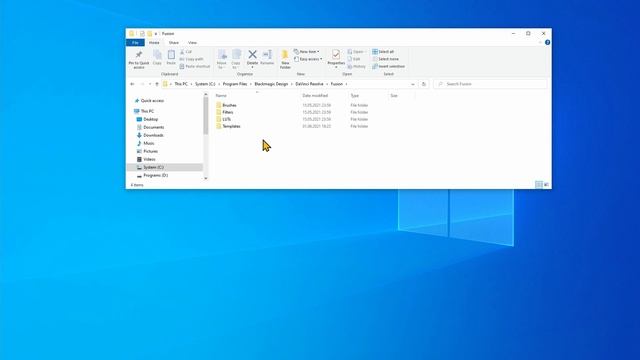Select the Brushes folder
Viewport: 640px width, 360px height.
pos(229,105)
